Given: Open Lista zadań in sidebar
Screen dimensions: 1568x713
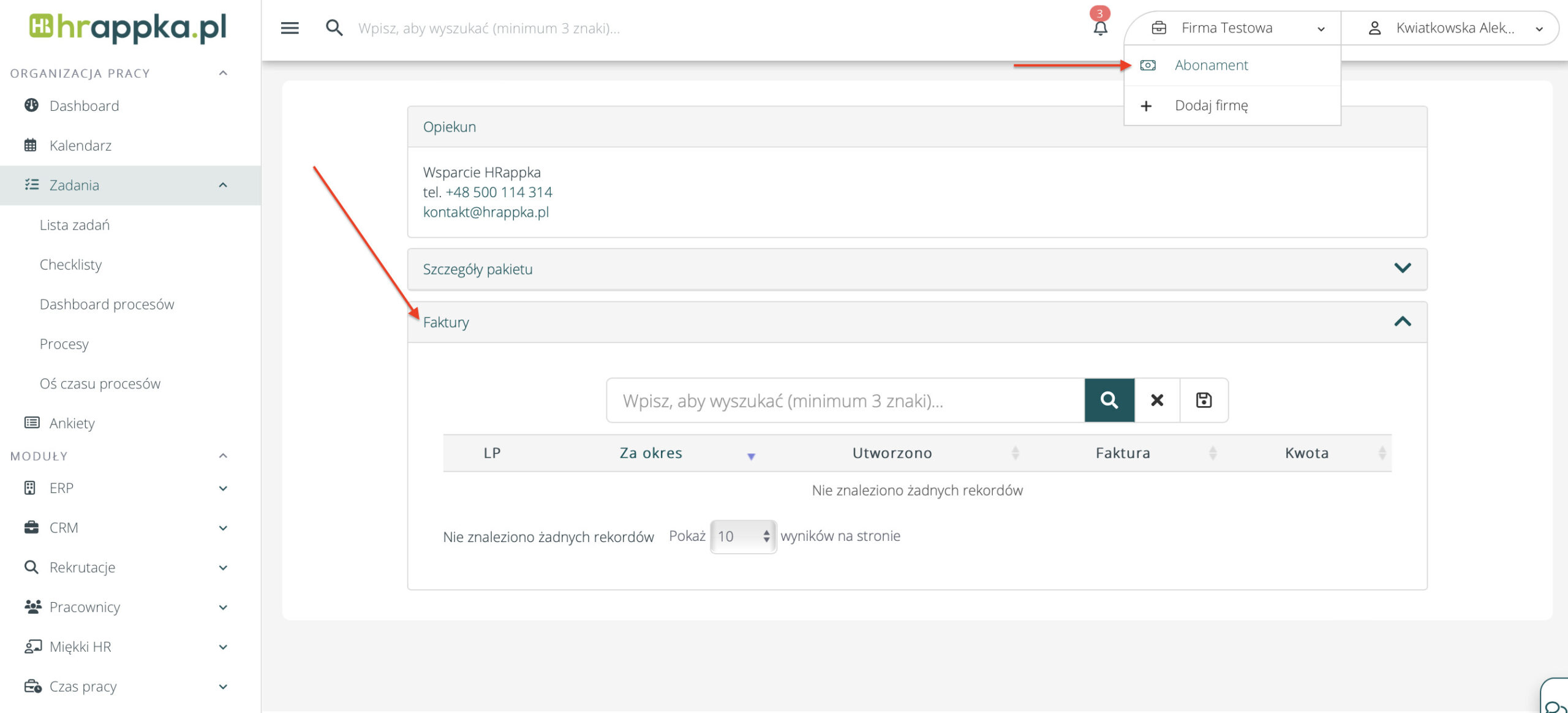Looking at the screenshot, I should click(x=75, y=225).
